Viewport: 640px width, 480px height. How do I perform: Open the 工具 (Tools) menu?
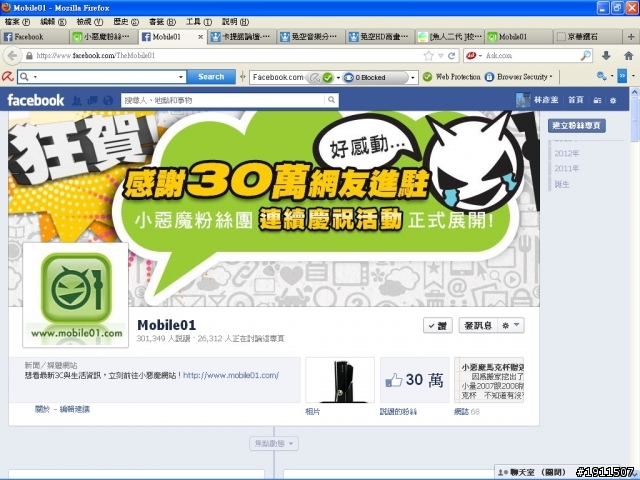(x=198, y=22)
